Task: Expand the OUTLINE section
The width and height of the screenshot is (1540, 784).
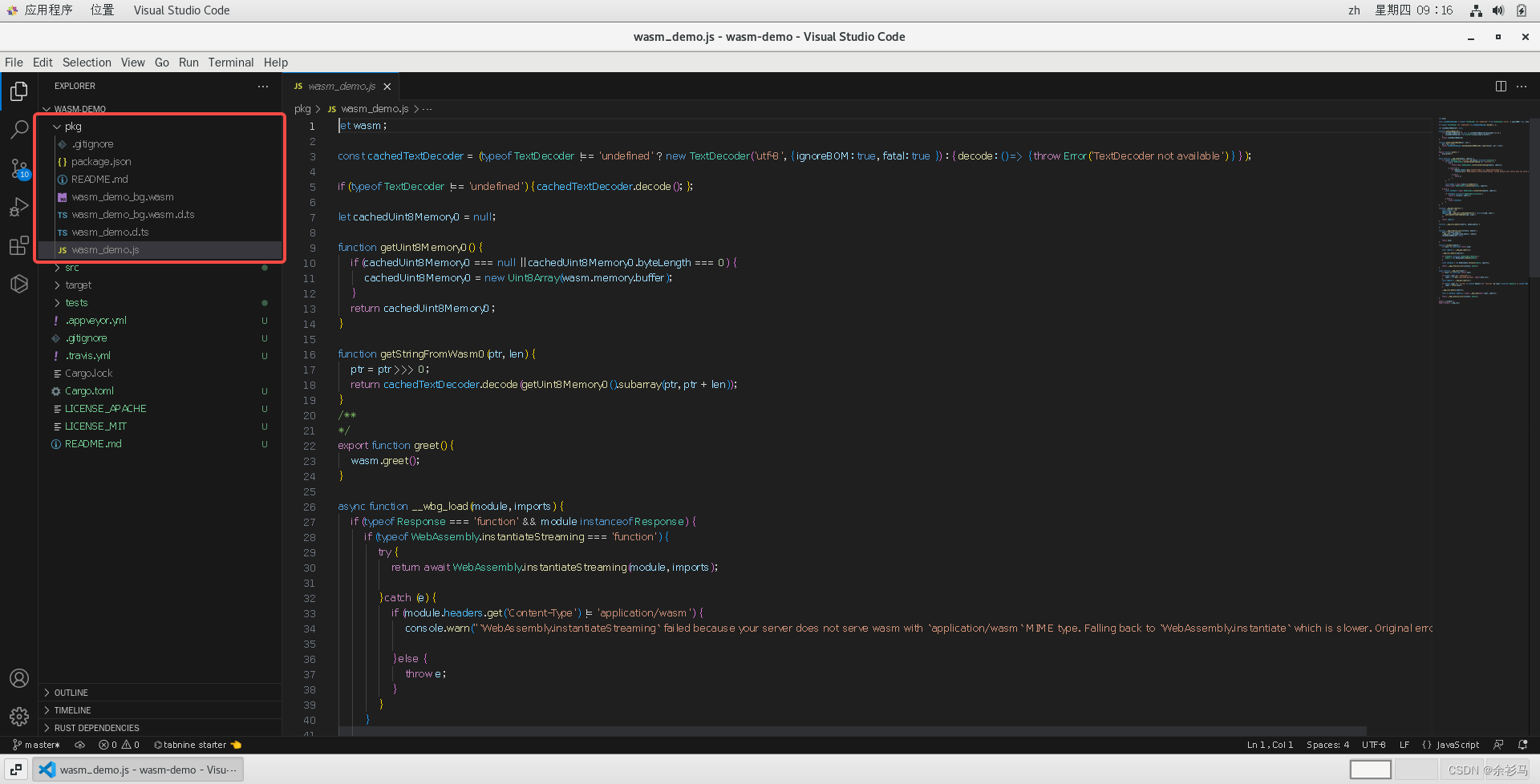Action: click(71, 693)
